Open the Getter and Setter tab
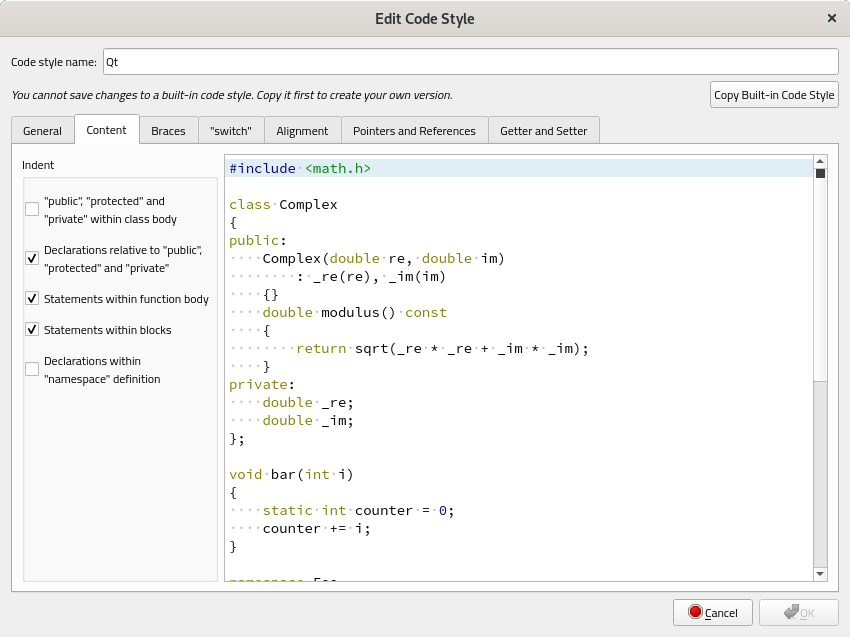The height and width of the screenshot is (637, 850). [544, 131]
